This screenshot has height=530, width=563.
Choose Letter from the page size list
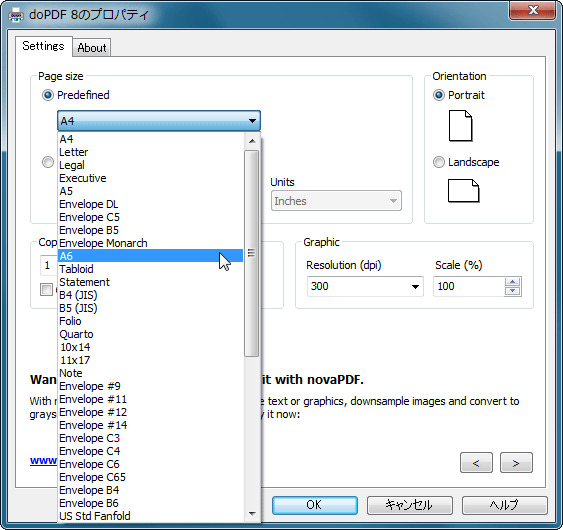150,152
